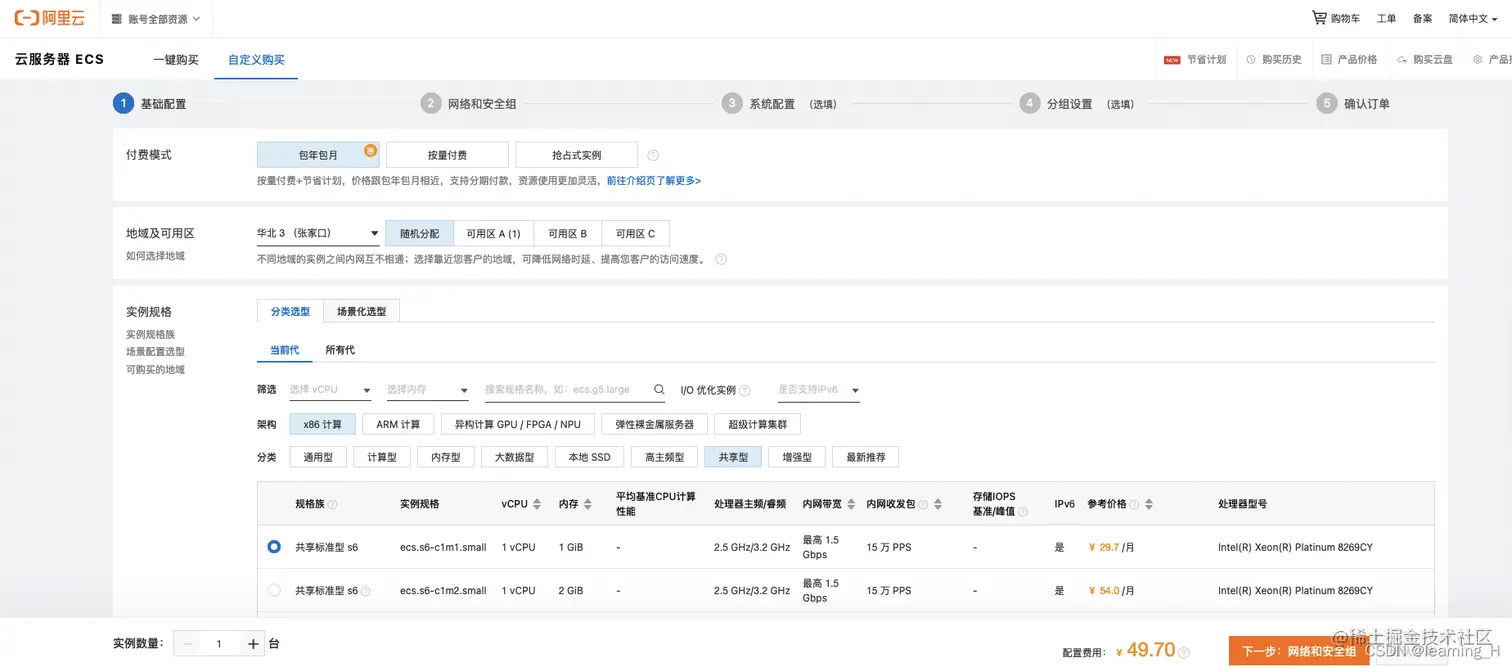Select 通用型 category
Image resolution: width=1512 pixels, height=667 pixels.
tap(318, 457)
